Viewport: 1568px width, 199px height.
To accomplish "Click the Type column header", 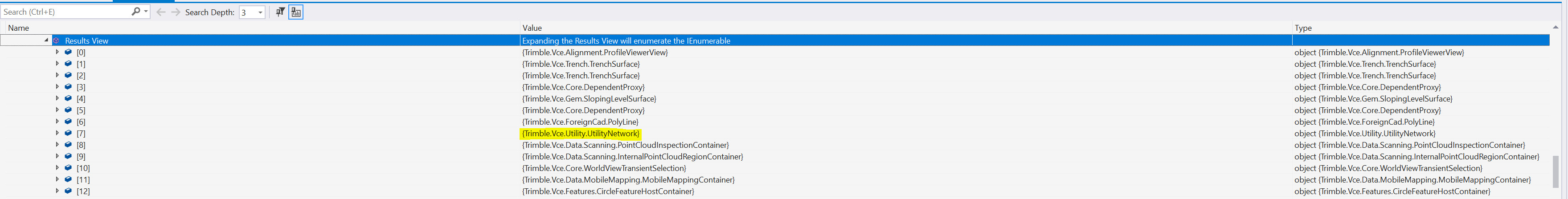I will pos(1302,28).
